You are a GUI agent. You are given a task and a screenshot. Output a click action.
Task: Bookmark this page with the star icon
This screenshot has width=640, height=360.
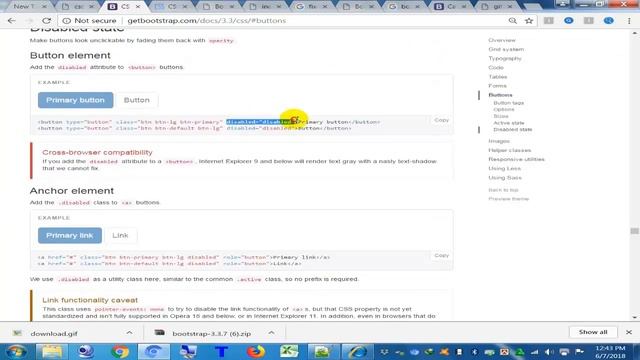click(x=529, y=20)
